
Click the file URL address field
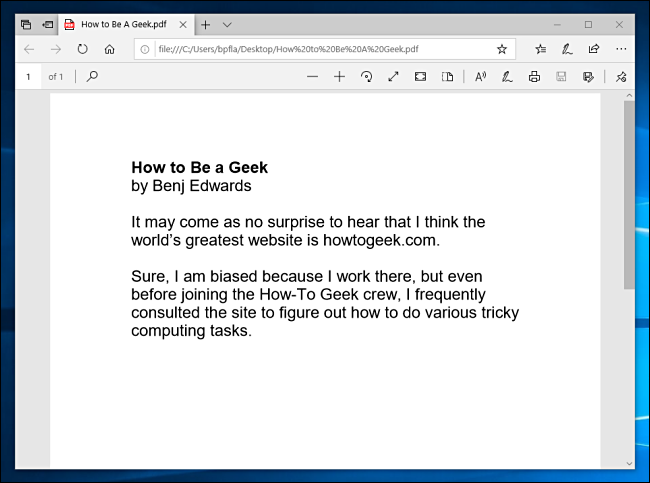(x=323, y=49)
